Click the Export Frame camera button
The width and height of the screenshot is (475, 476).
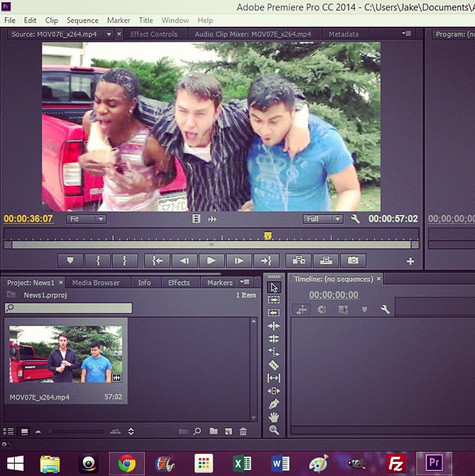(x=353, y=260)
